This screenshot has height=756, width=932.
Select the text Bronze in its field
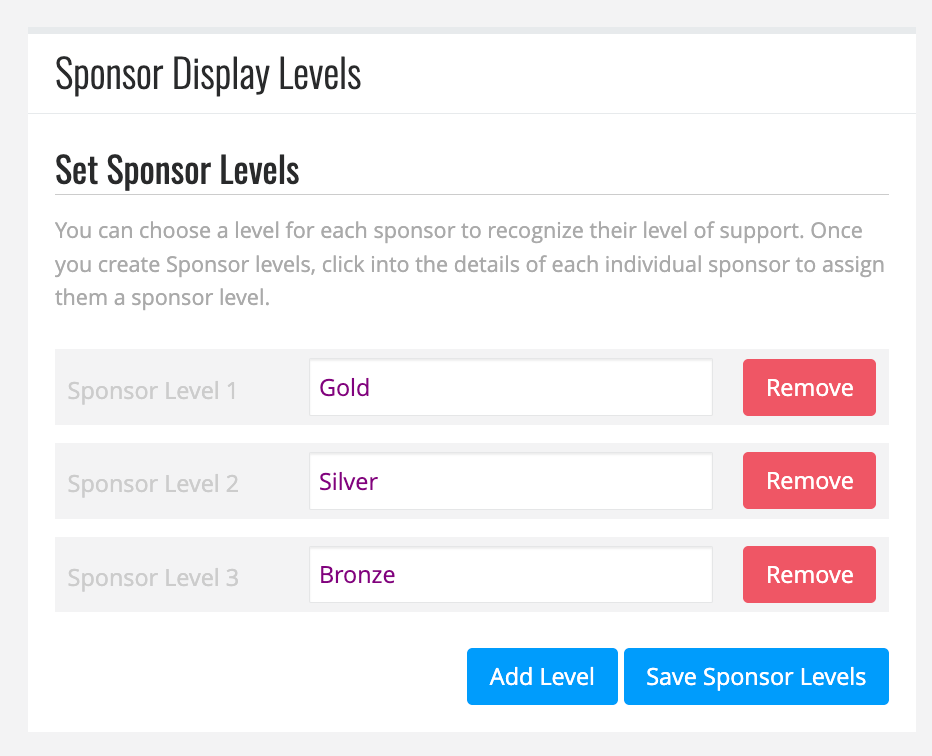pos(357,575)
